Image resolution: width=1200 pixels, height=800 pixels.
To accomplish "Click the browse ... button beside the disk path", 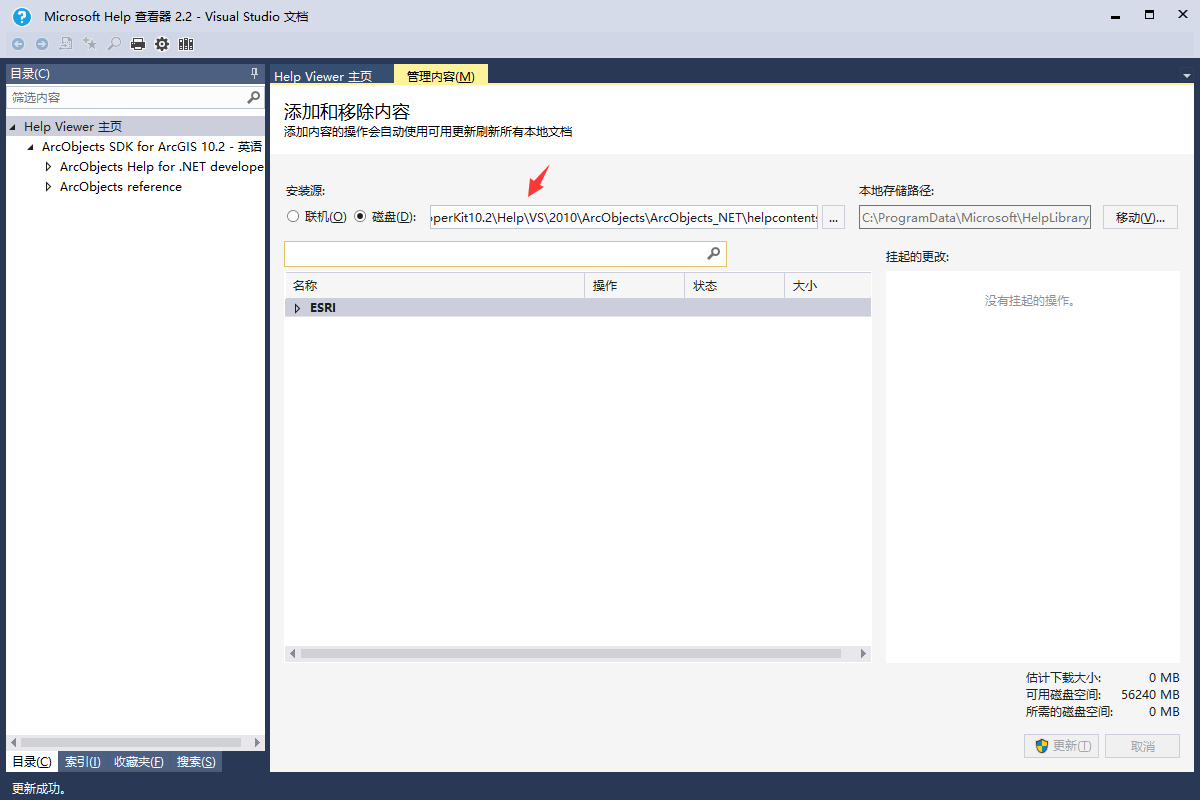I will coord(833,216).
